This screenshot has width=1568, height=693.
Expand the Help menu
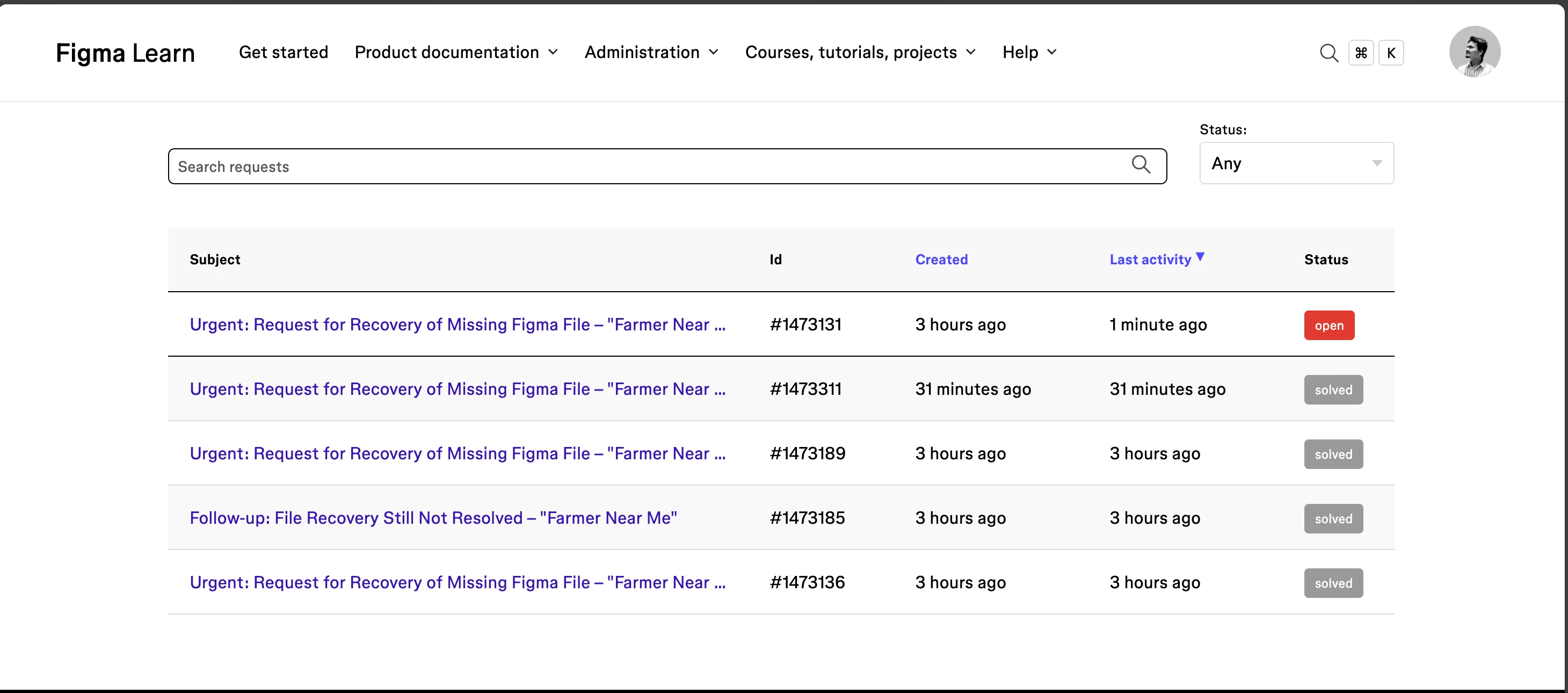1029,52
